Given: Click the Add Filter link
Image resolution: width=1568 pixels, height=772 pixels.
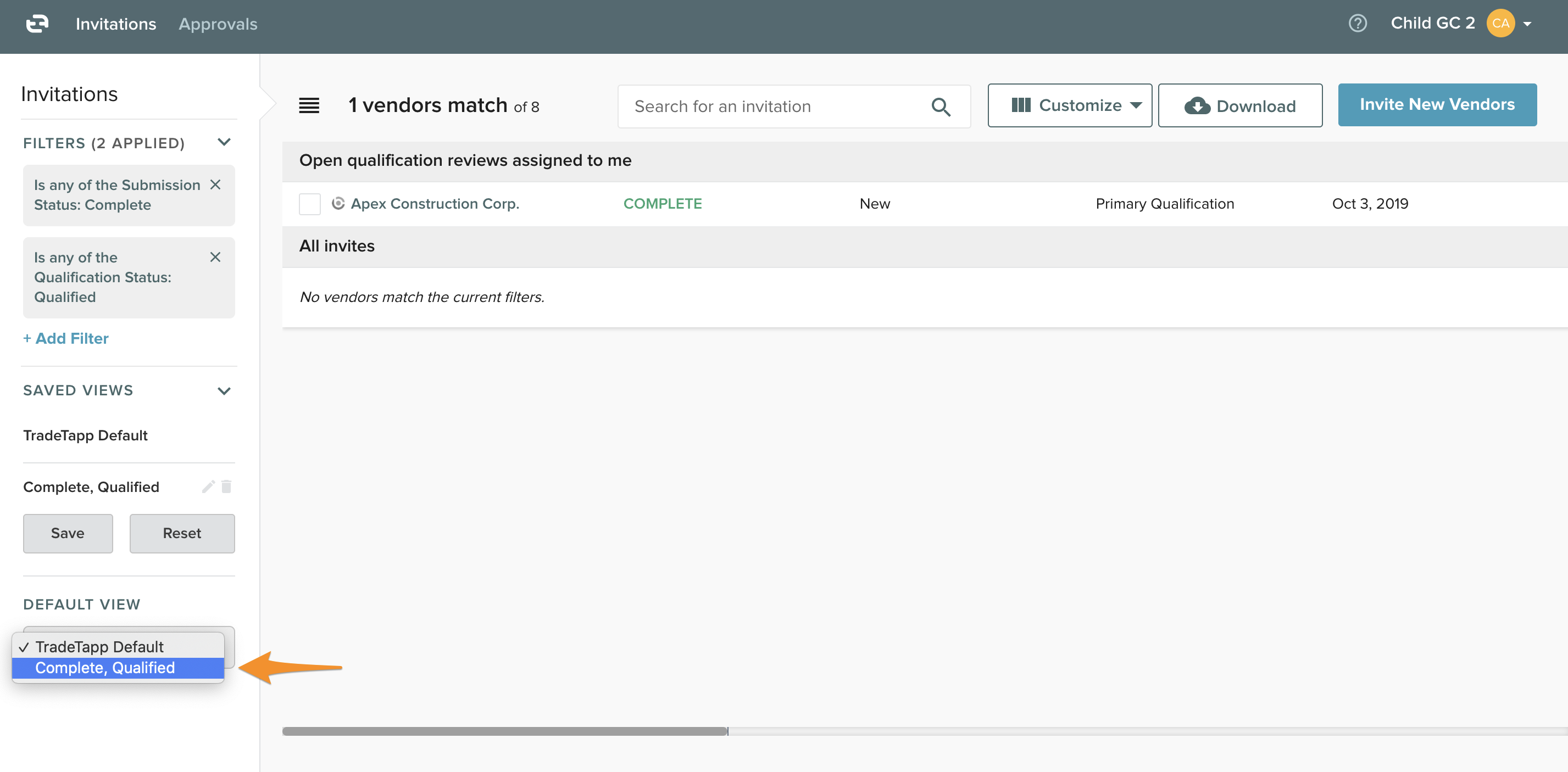Looking at the screenshot, I should (66, 338).
